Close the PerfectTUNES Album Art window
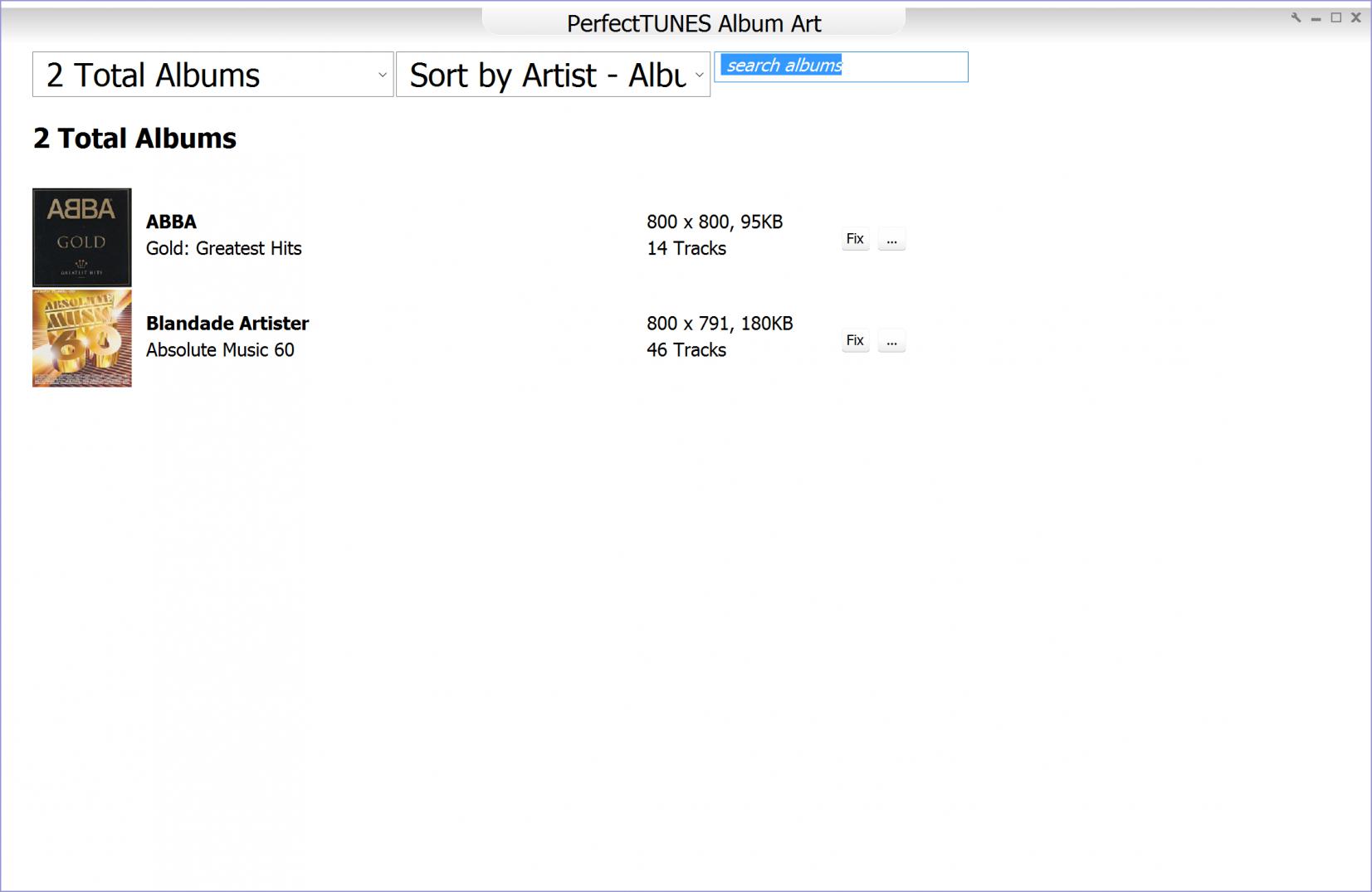The width and height of the screenshot is (1372, 892). tap(1356, 17)
